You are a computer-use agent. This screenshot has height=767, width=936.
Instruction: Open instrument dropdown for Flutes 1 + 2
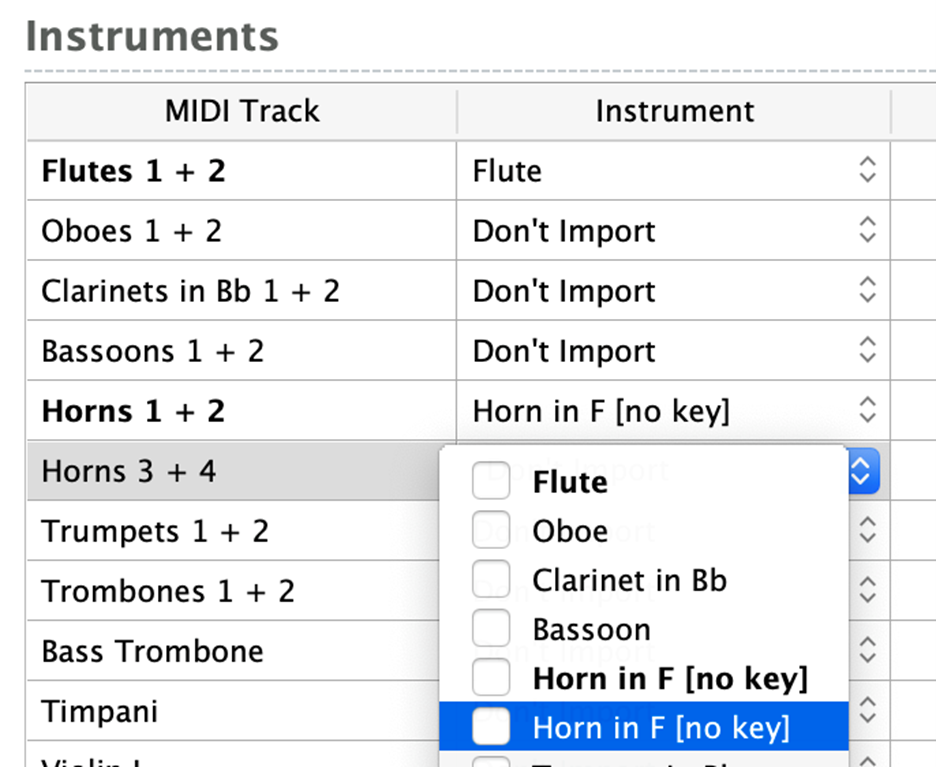(867, 170)
